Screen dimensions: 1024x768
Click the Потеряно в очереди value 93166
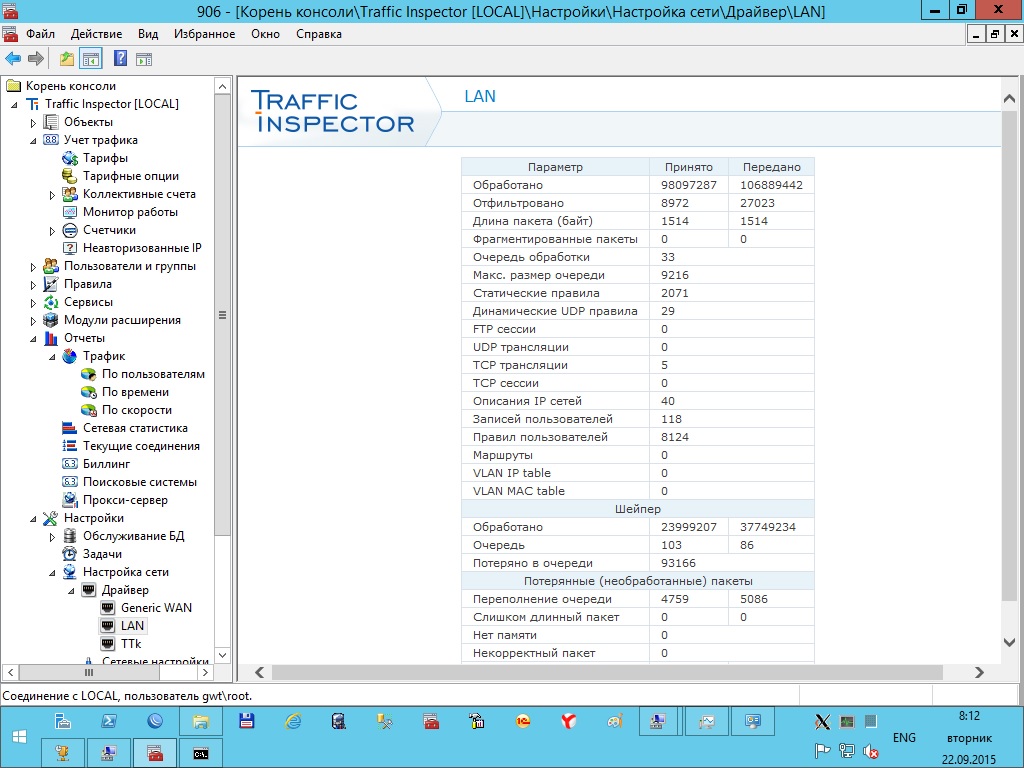678,563
